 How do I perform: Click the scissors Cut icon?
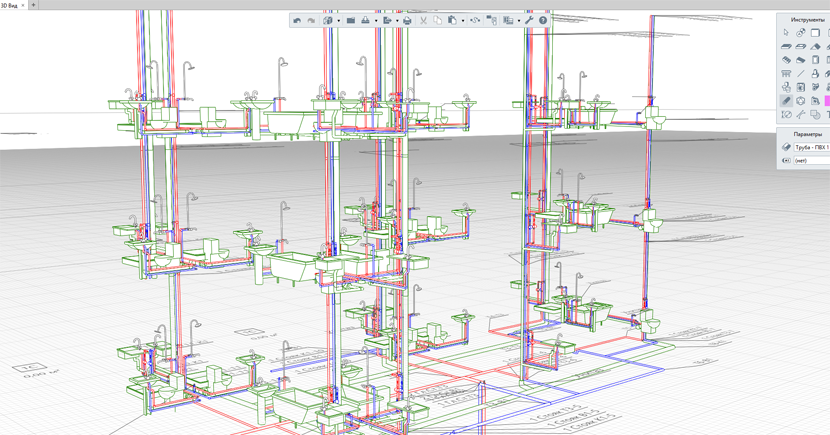click(423, 21)
